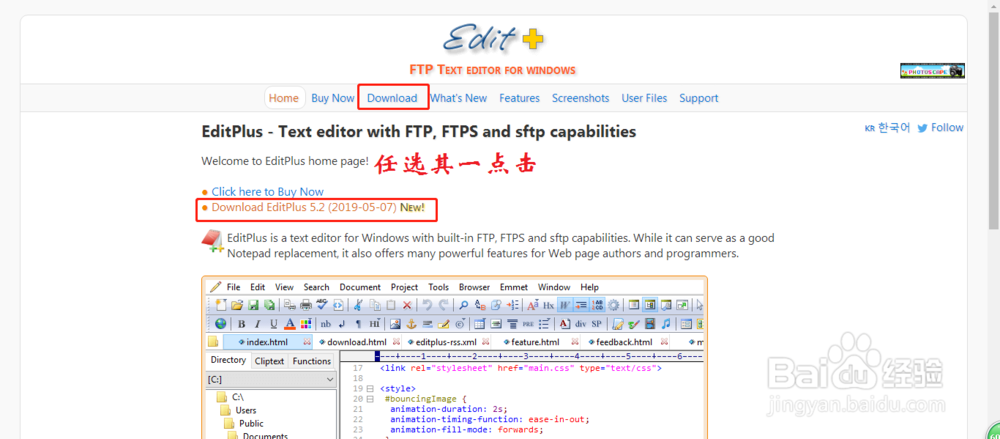Click the Download EditPlus 5.2 link

tap(304, 207)
